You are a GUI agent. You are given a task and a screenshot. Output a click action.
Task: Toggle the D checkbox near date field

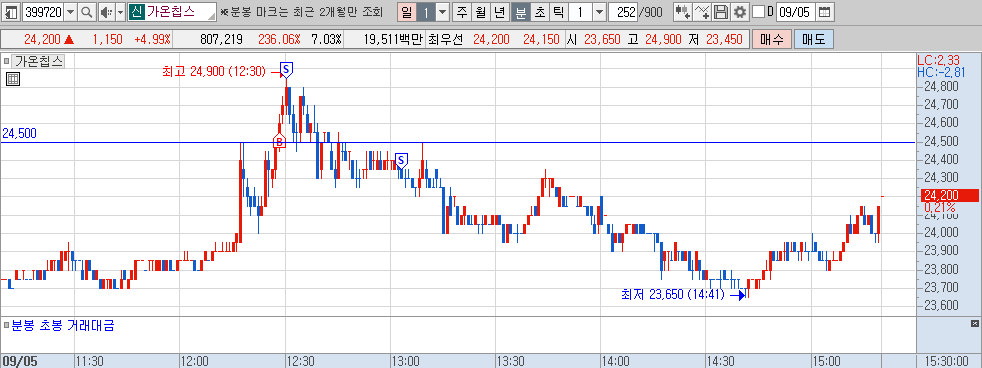pos(758,12)
